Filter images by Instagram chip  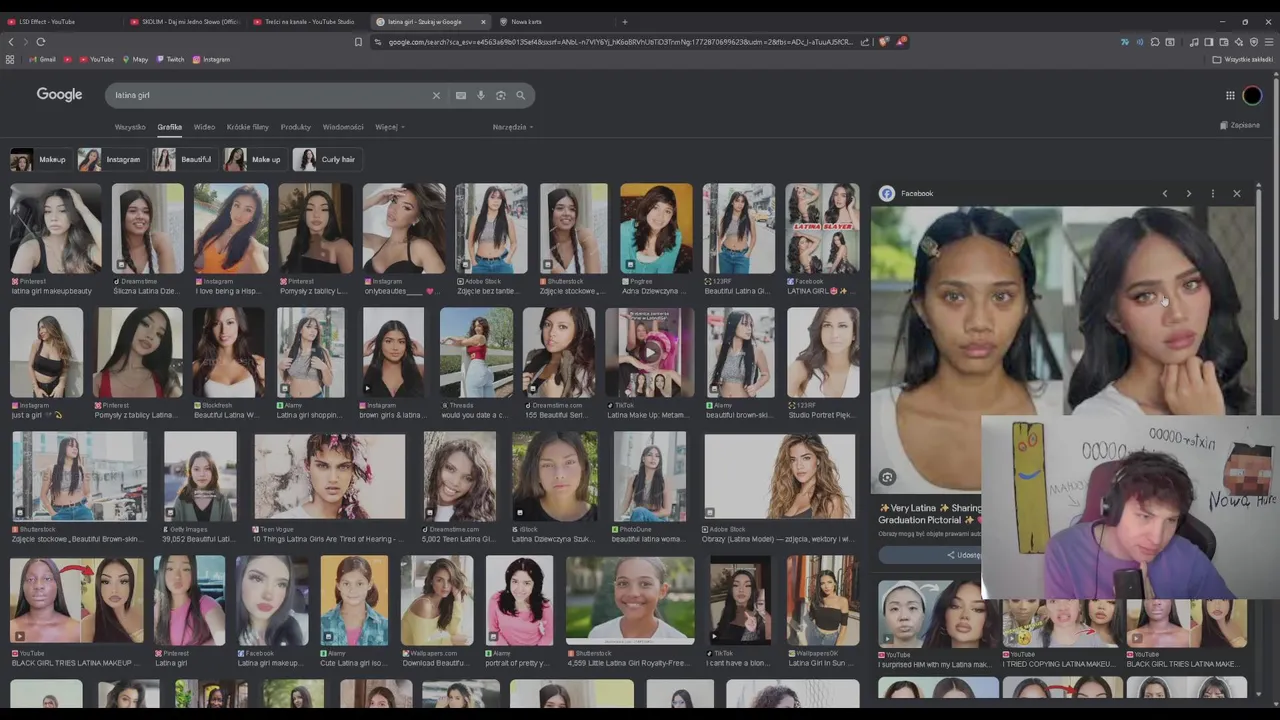(x=111, y=159)
